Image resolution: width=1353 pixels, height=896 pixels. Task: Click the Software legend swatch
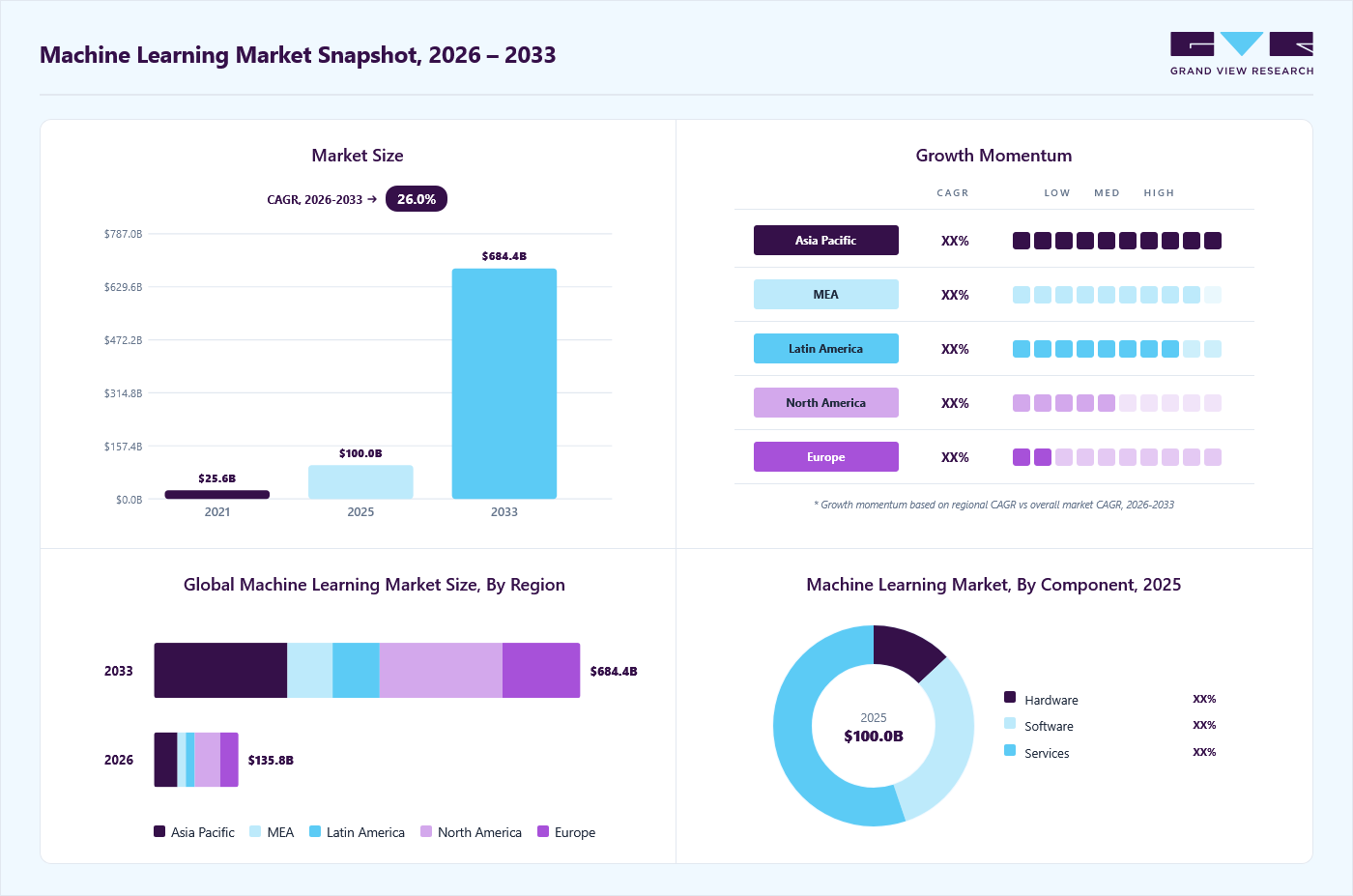(1010, 723)
